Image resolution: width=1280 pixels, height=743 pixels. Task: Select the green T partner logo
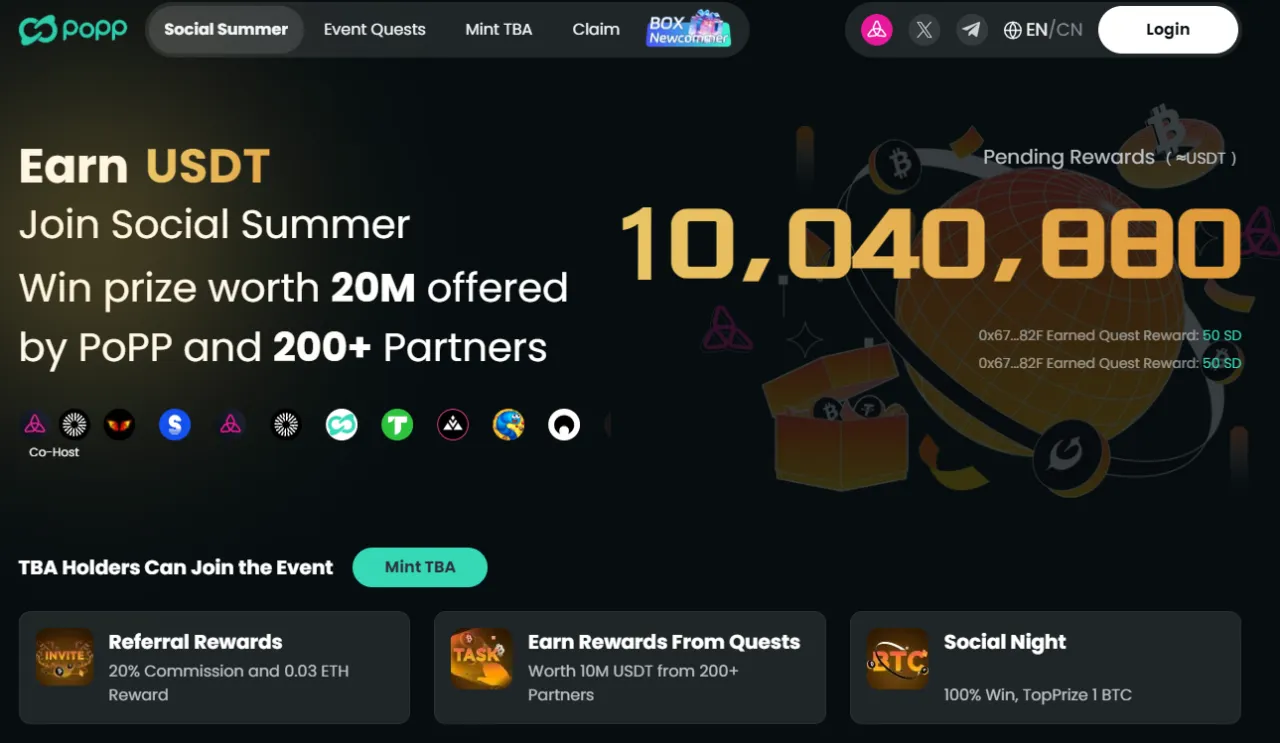tap(397, 425)
